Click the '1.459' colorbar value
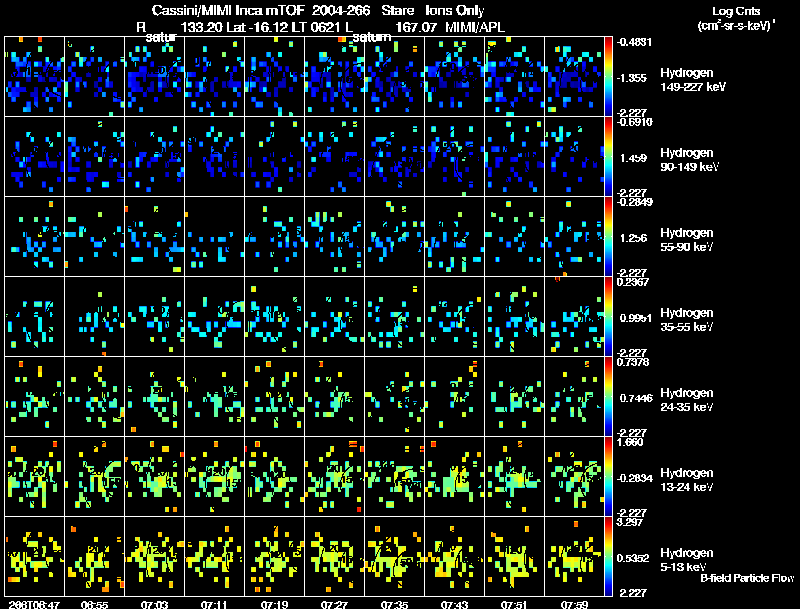The height and width of the screenshot is (609, 800). click(634, 158)
